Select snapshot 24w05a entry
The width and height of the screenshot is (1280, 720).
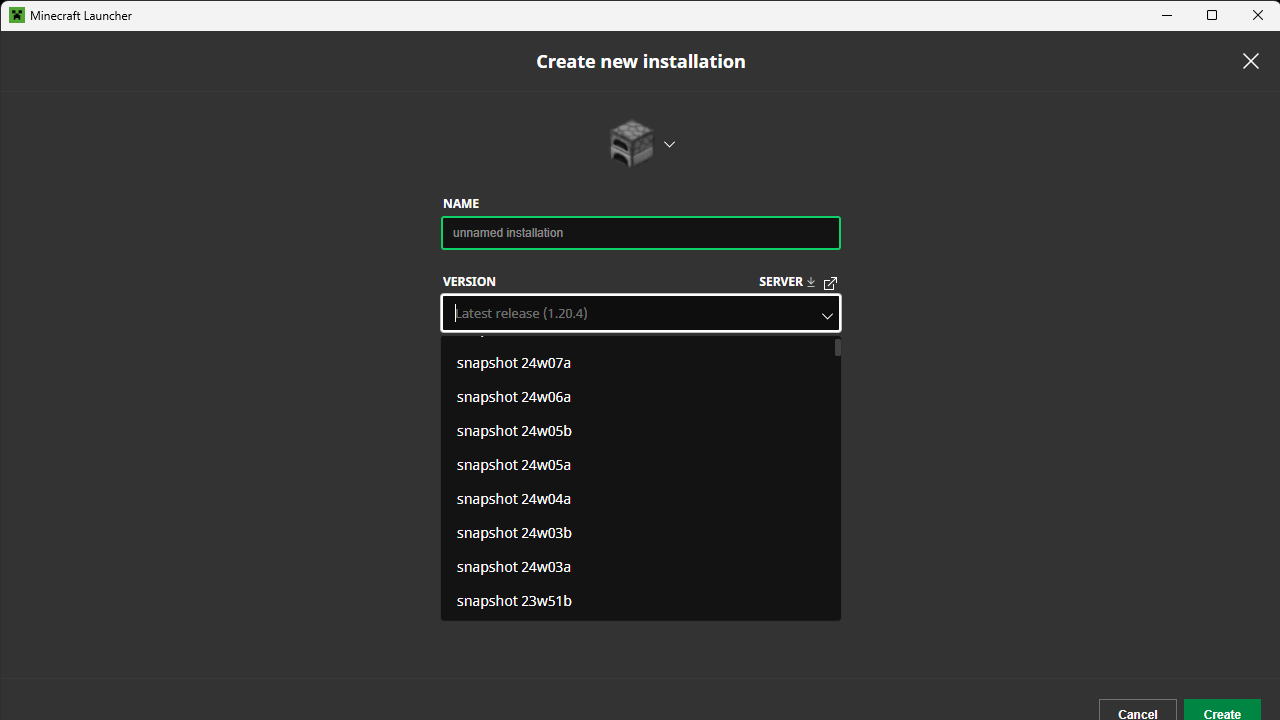click(641, 465)
